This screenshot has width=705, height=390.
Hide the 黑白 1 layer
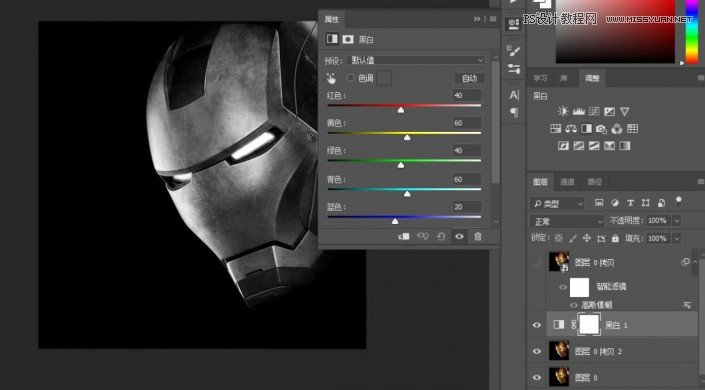coord(537,325)
